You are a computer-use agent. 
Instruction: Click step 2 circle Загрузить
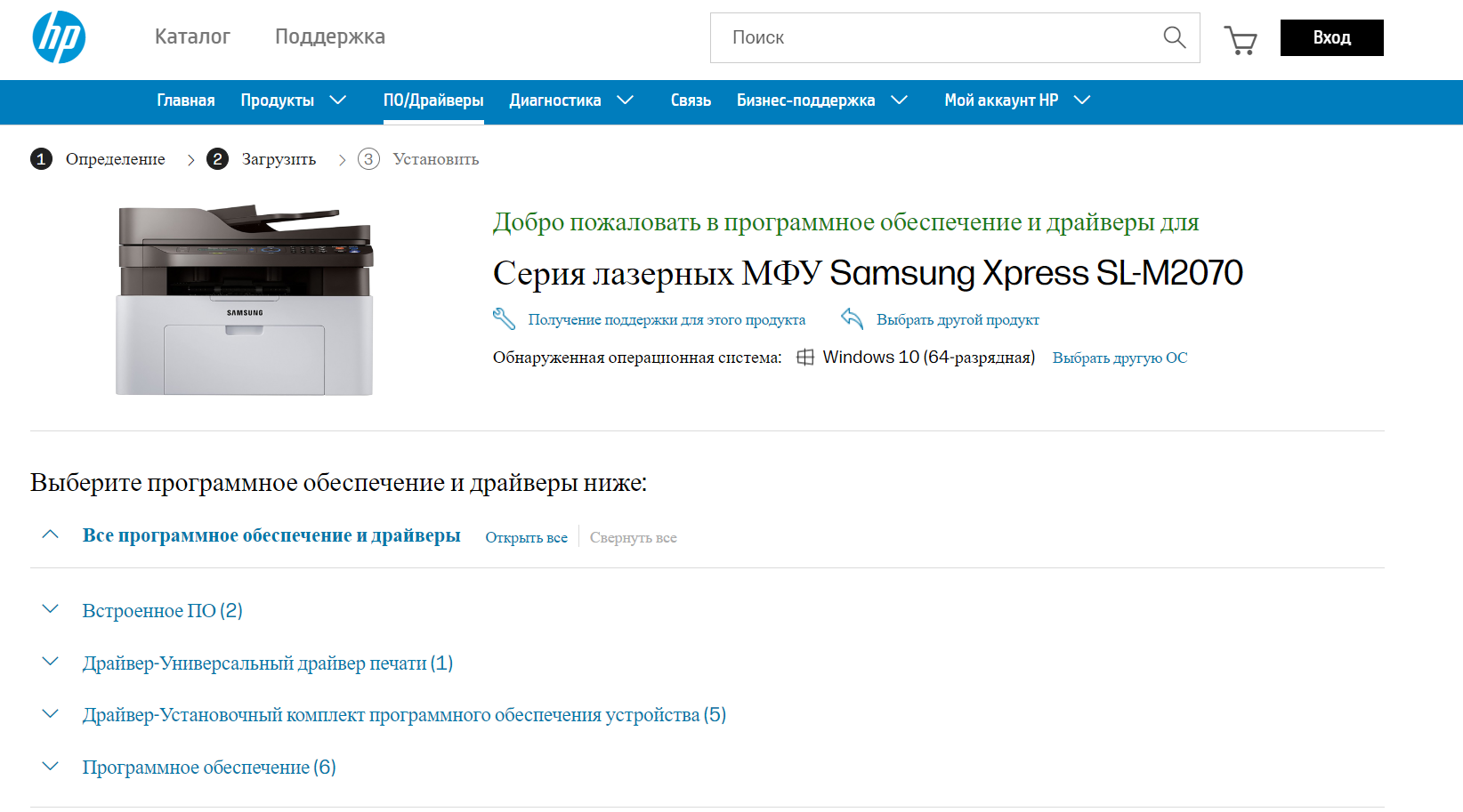pyautogui.click(x=217, y=159)
